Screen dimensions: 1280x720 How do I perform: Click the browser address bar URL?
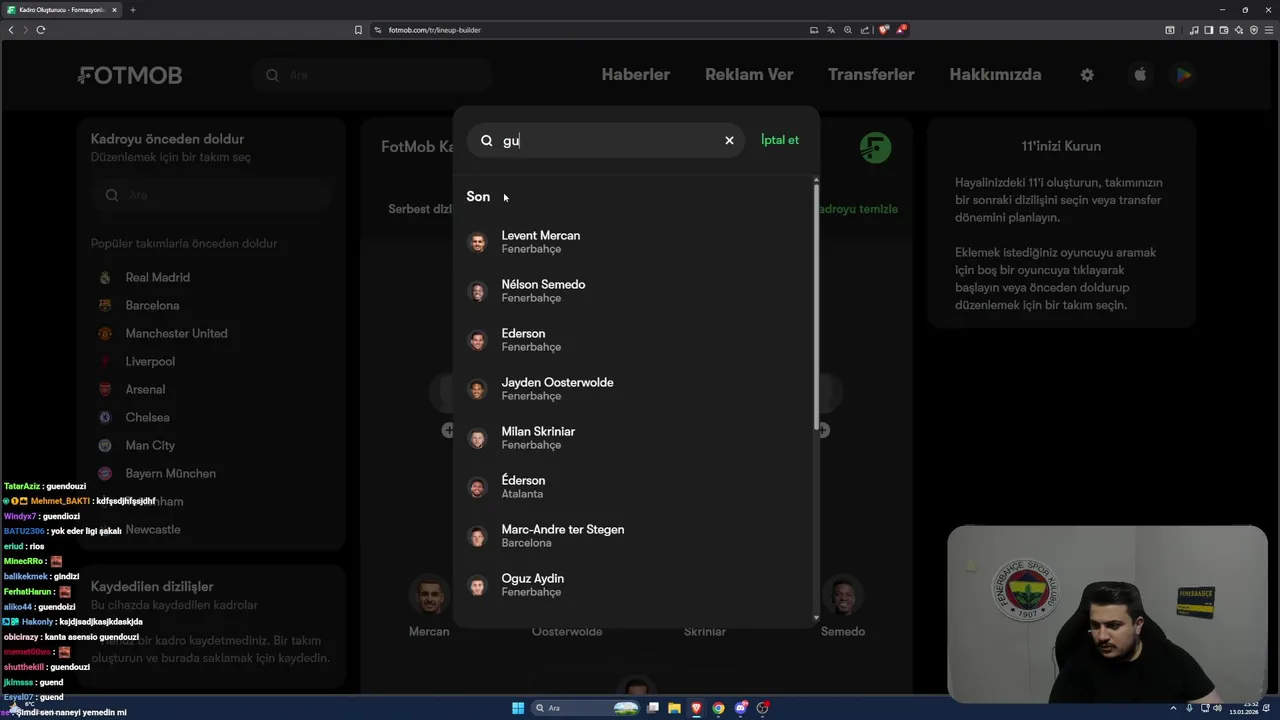pos(435,30)
